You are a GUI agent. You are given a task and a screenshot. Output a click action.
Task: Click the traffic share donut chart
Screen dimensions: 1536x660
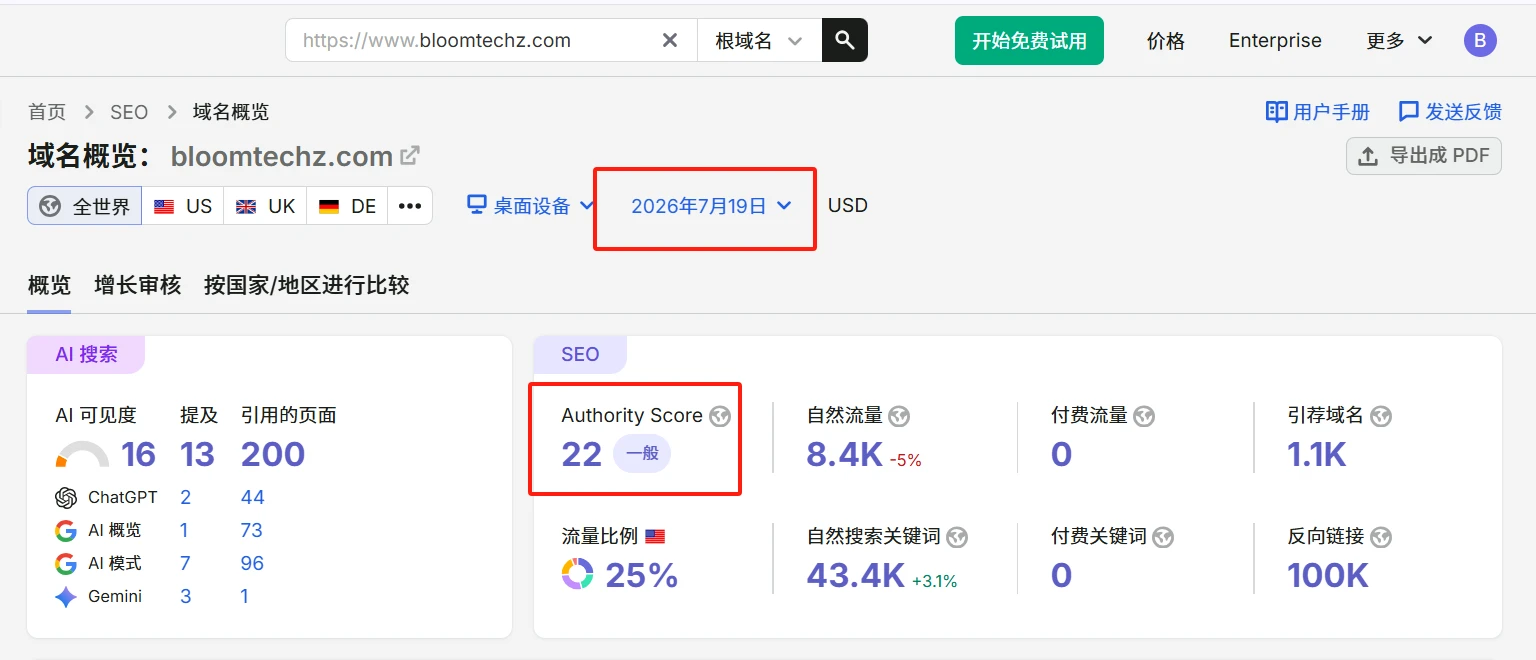[577, 574]
